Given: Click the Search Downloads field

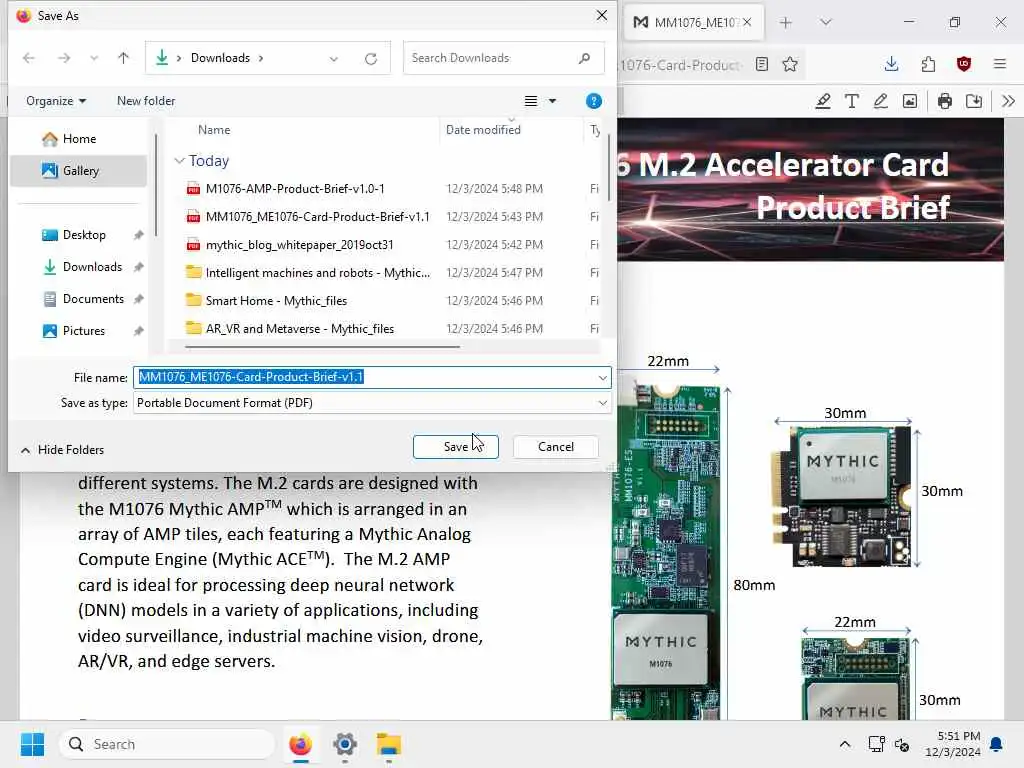Looking at the screenshot, I should [x=503, y=58].
